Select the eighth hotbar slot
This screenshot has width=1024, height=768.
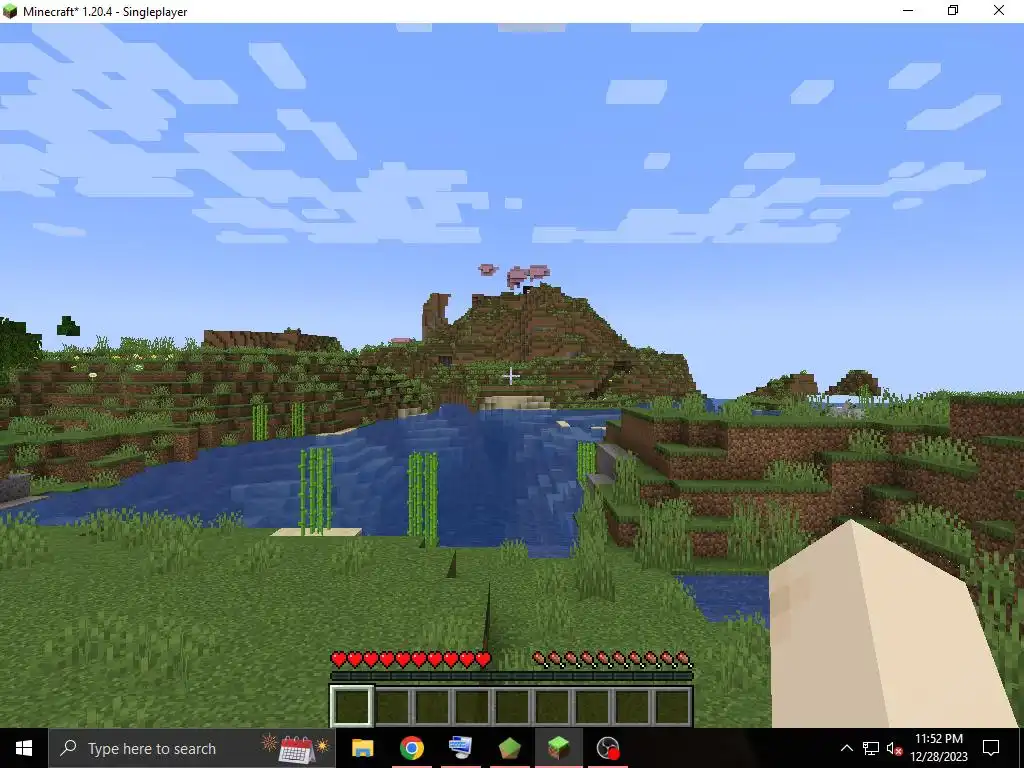coord(632,706)
